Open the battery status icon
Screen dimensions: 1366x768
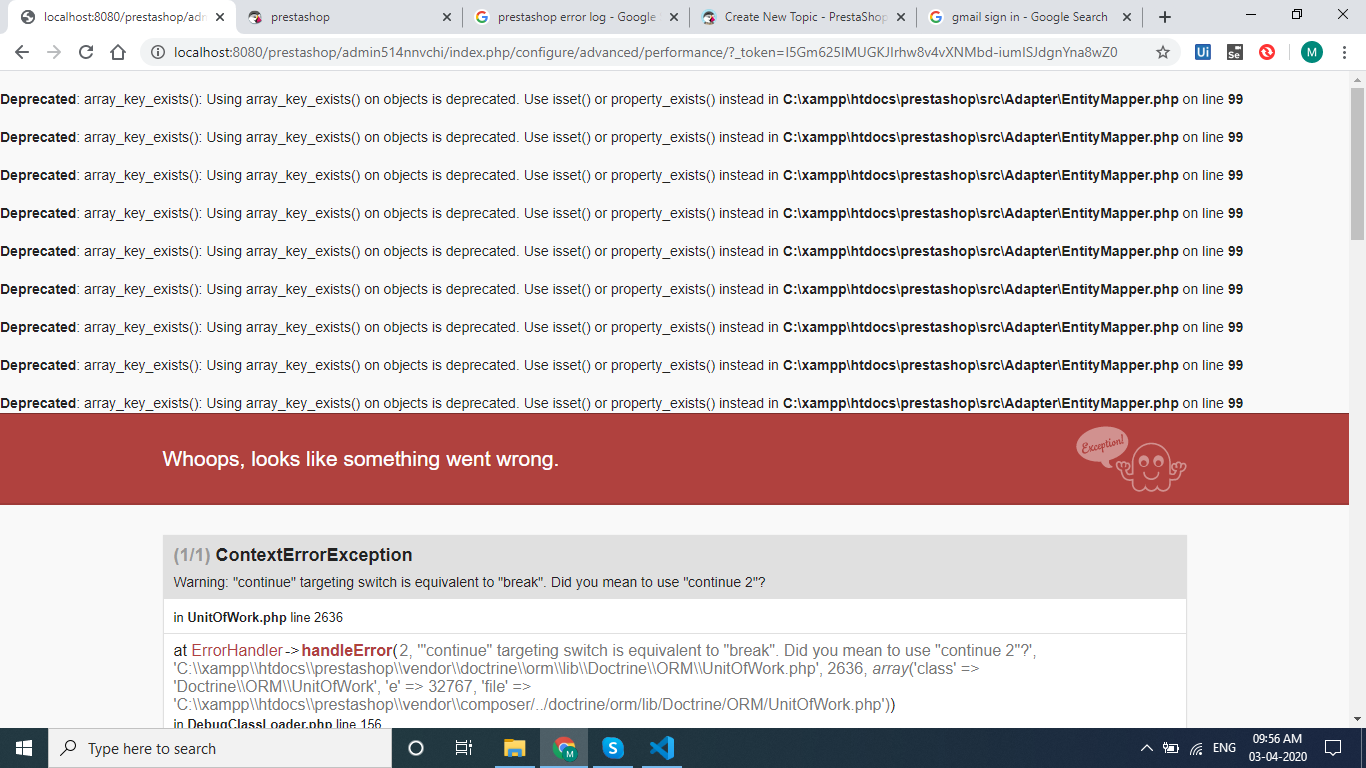pyautogui.click(x=1171, y=748)
